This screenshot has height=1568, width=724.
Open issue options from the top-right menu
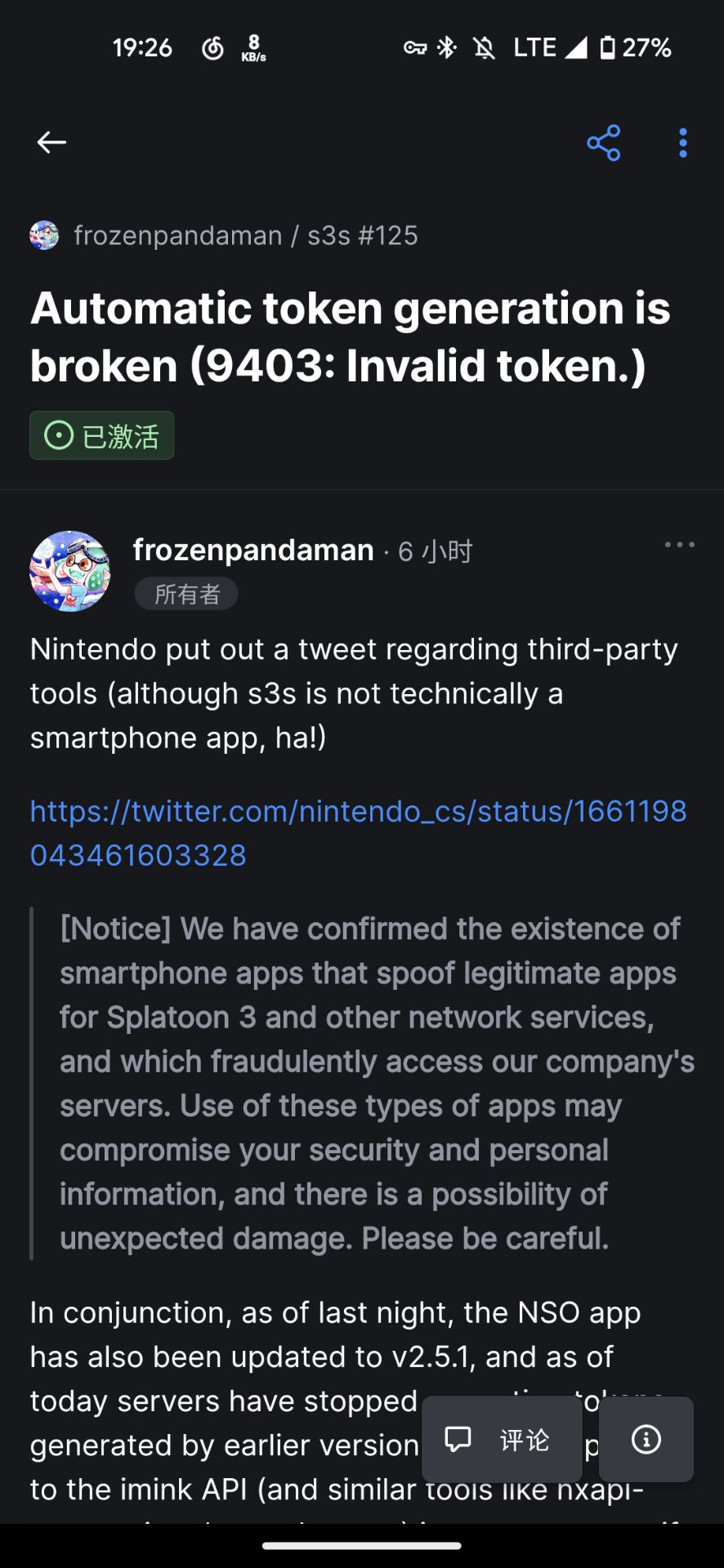tap(682, 142)
